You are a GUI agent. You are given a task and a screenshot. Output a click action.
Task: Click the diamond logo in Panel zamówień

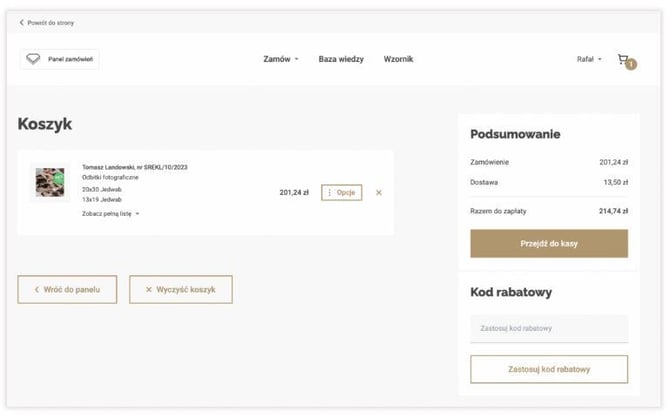[x=33, y=59]
